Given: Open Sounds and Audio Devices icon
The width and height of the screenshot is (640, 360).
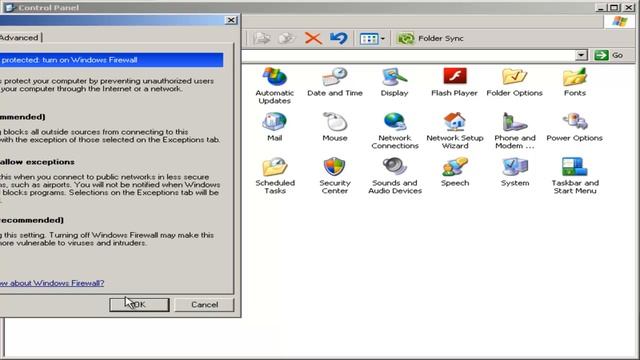Looking at the screenshot, I should click(x=395, y=176).
